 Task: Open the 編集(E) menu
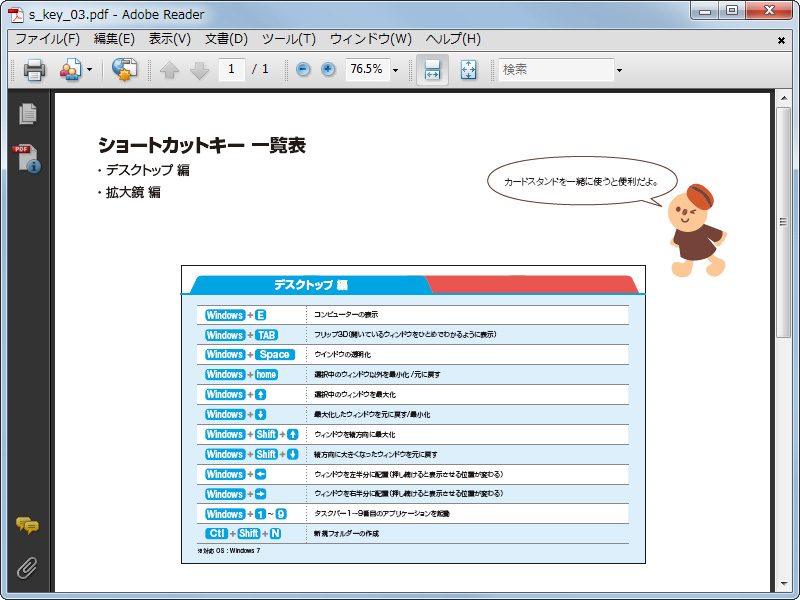[x=114, y=39]
